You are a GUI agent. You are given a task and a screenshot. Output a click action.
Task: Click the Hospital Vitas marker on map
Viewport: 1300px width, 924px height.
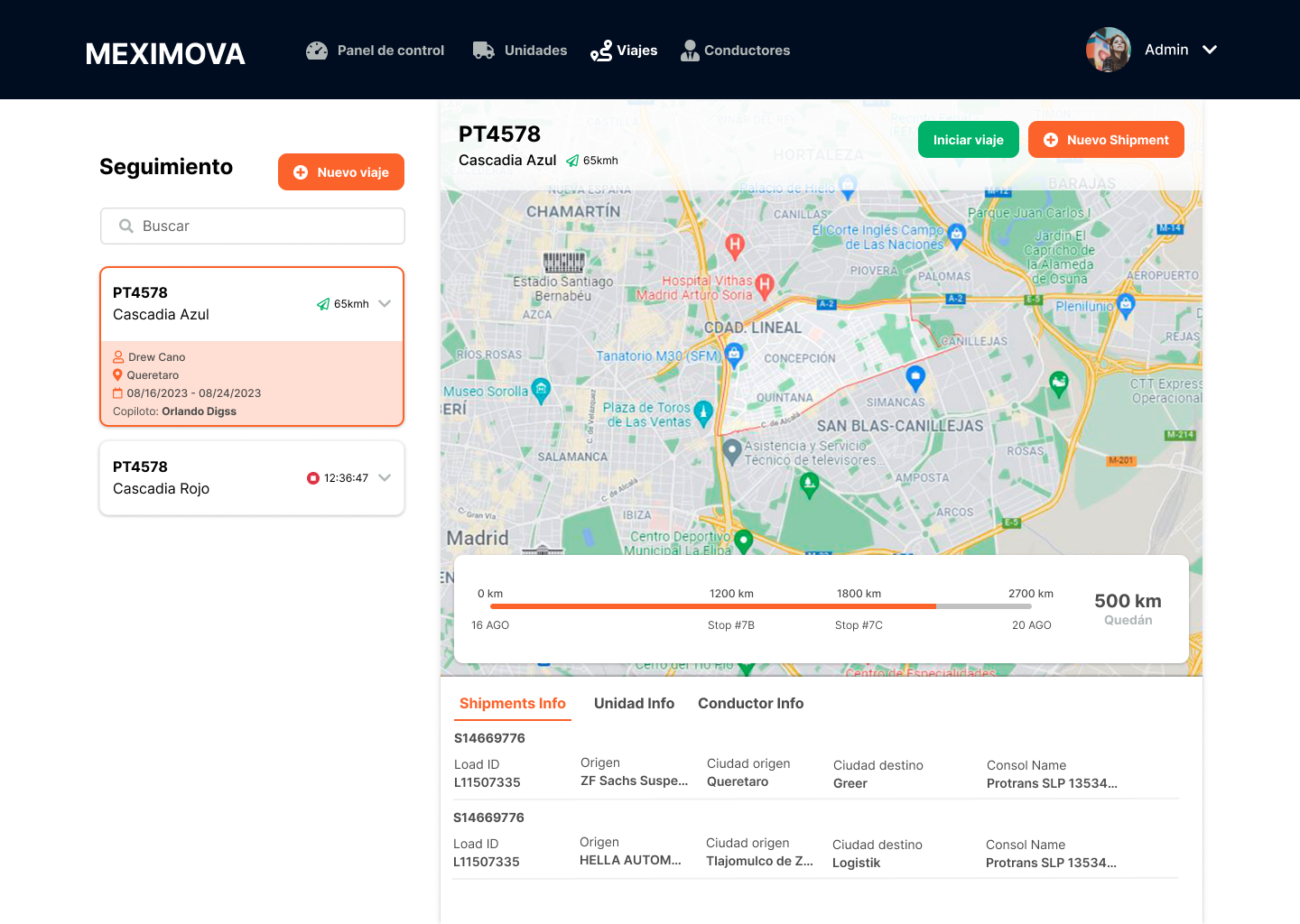click(x=765, y=285)
